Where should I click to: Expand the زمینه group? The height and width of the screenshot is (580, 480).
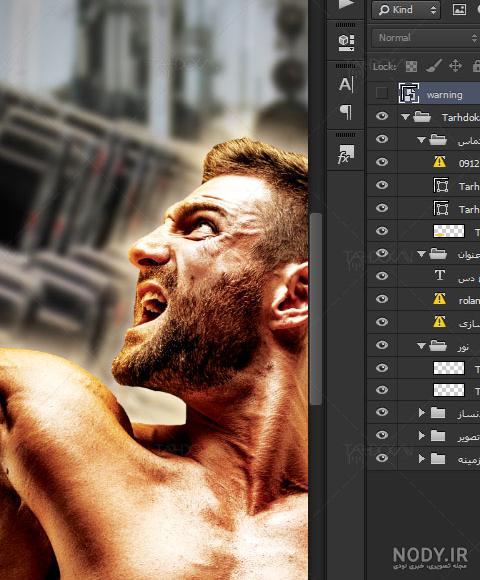point(422,459)
